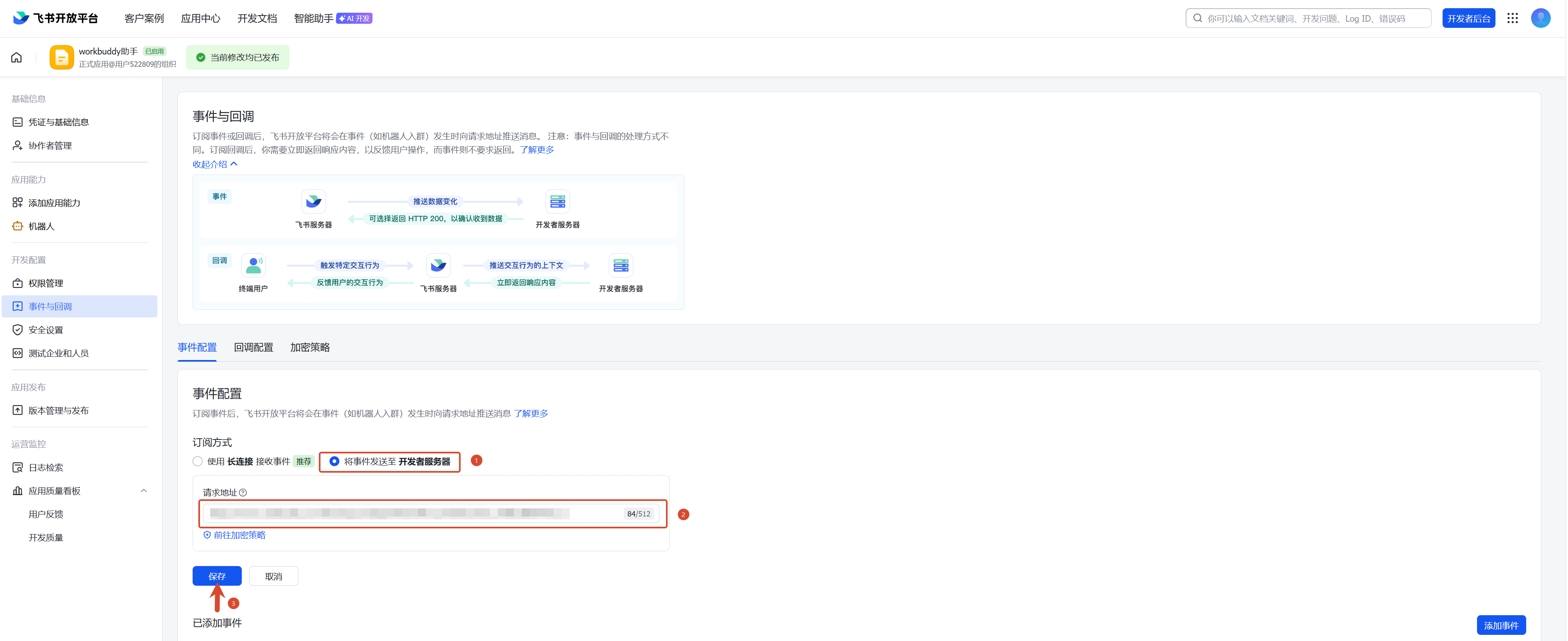This screenshot has height=641, width=1568.
Task: Follow the 前往加密策略 link
Action: click(x=239, y=535)
